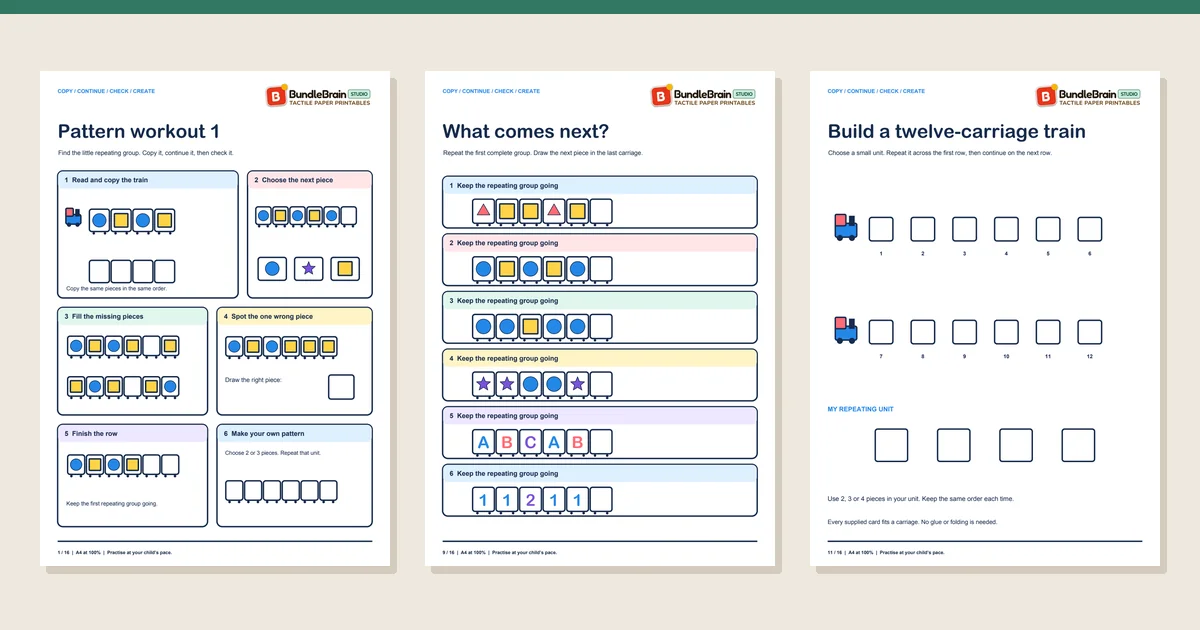Screen dimensions: 1200x630
Task: Pick the yellow square answer in Choose the next piece
Action: click(345, 268)
